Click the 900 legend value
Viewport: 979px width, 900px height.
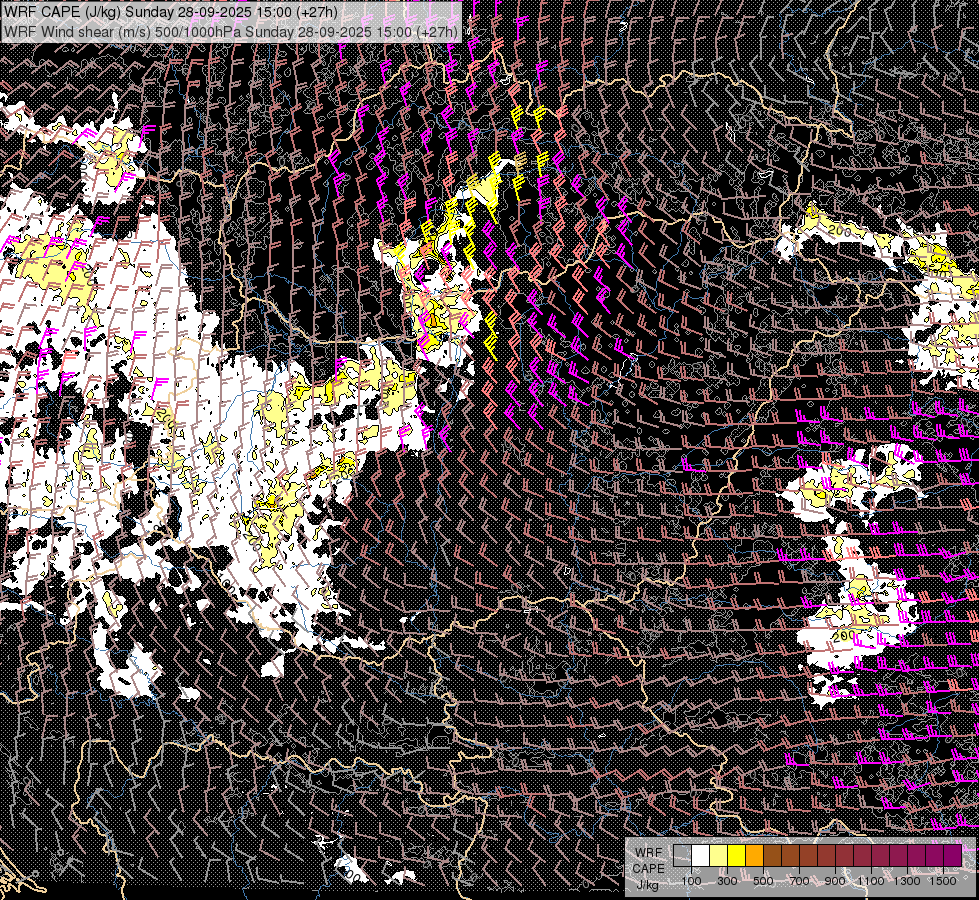[x=835, y=881]
